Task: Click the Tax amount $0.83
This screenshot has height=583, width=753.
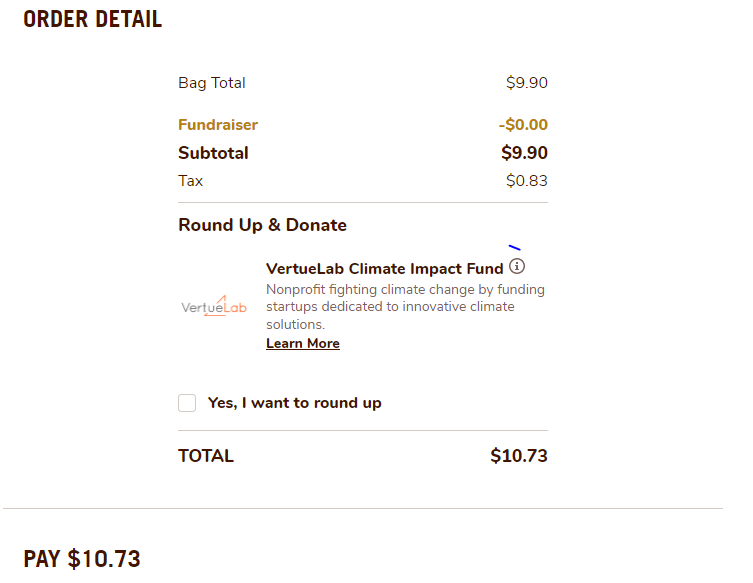Action: [526, 181]
